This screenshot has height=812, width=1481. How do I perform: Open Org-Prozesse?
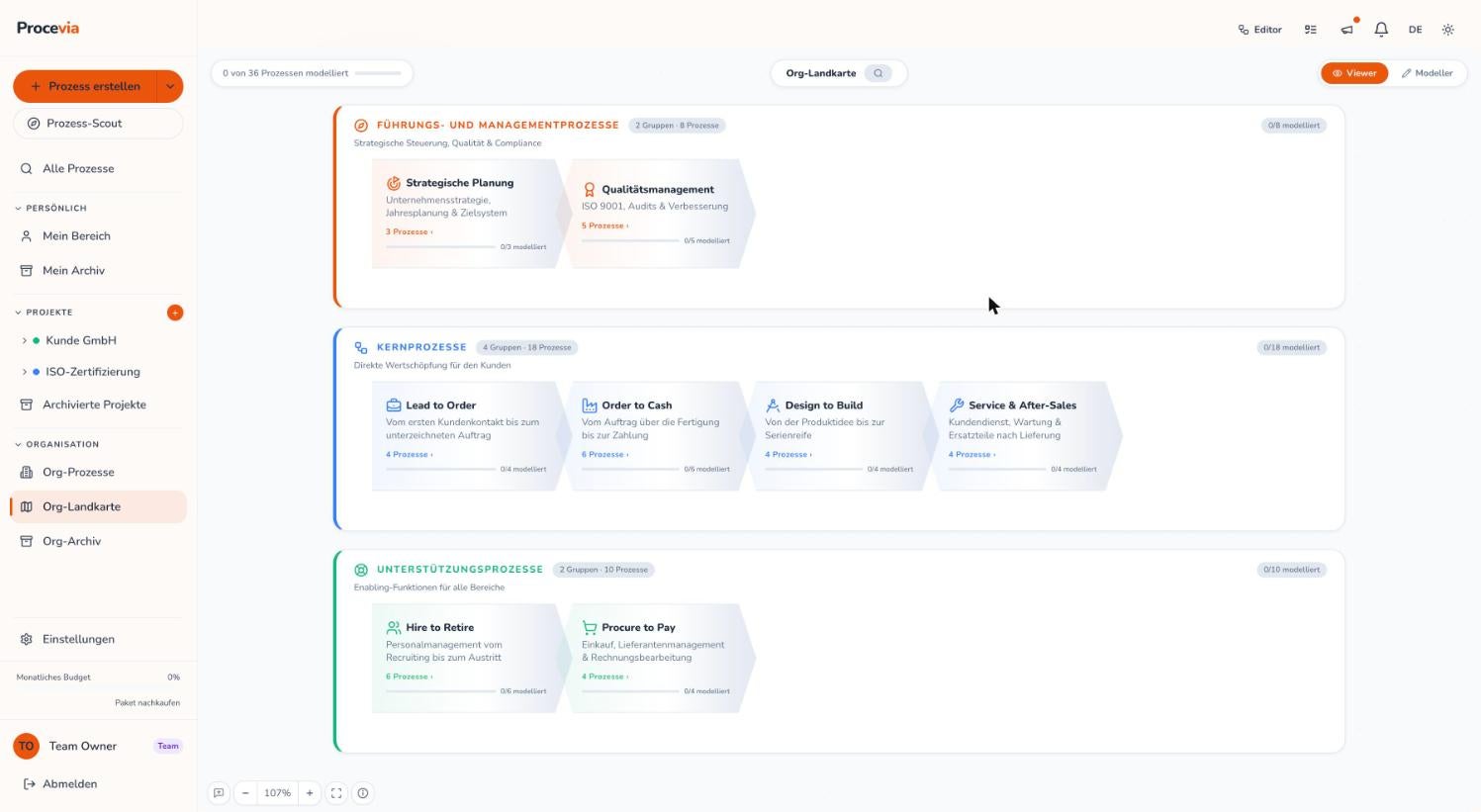tap(98, 472)
